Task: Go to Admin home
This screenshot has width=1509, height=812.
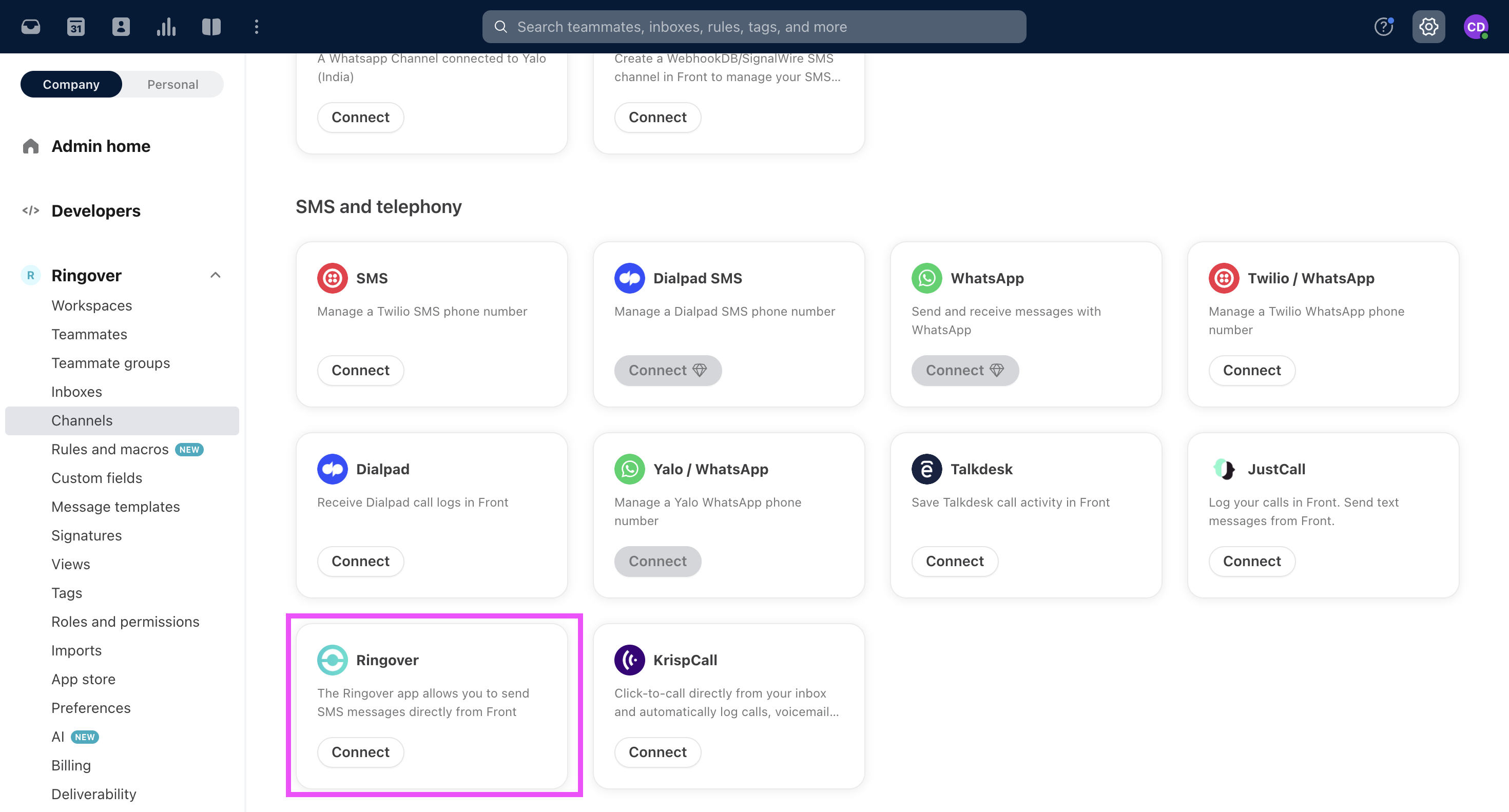Action: point(101,146)
